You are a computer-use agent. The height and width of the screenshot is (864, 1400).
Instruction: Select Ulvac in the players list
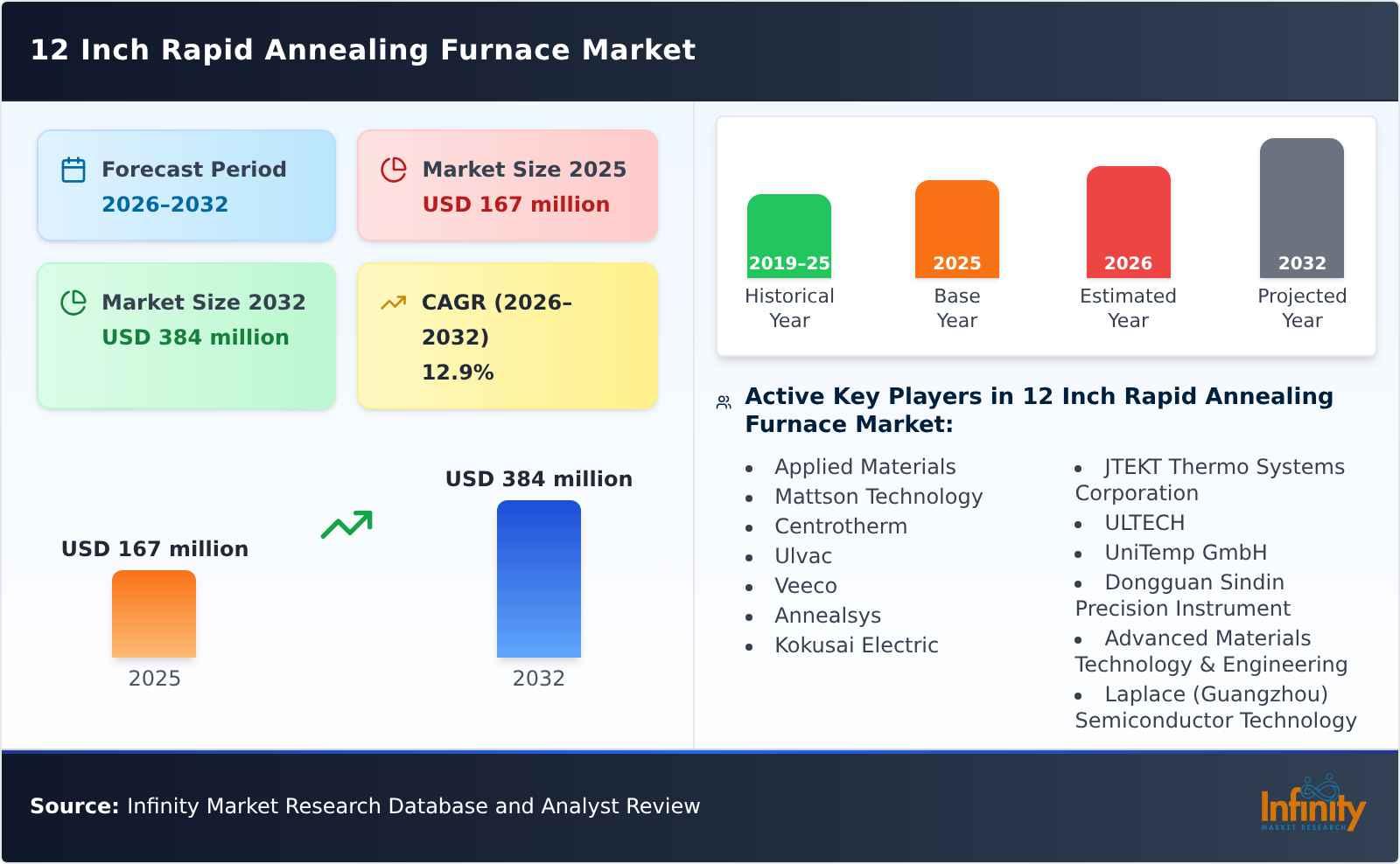point(803,556)
